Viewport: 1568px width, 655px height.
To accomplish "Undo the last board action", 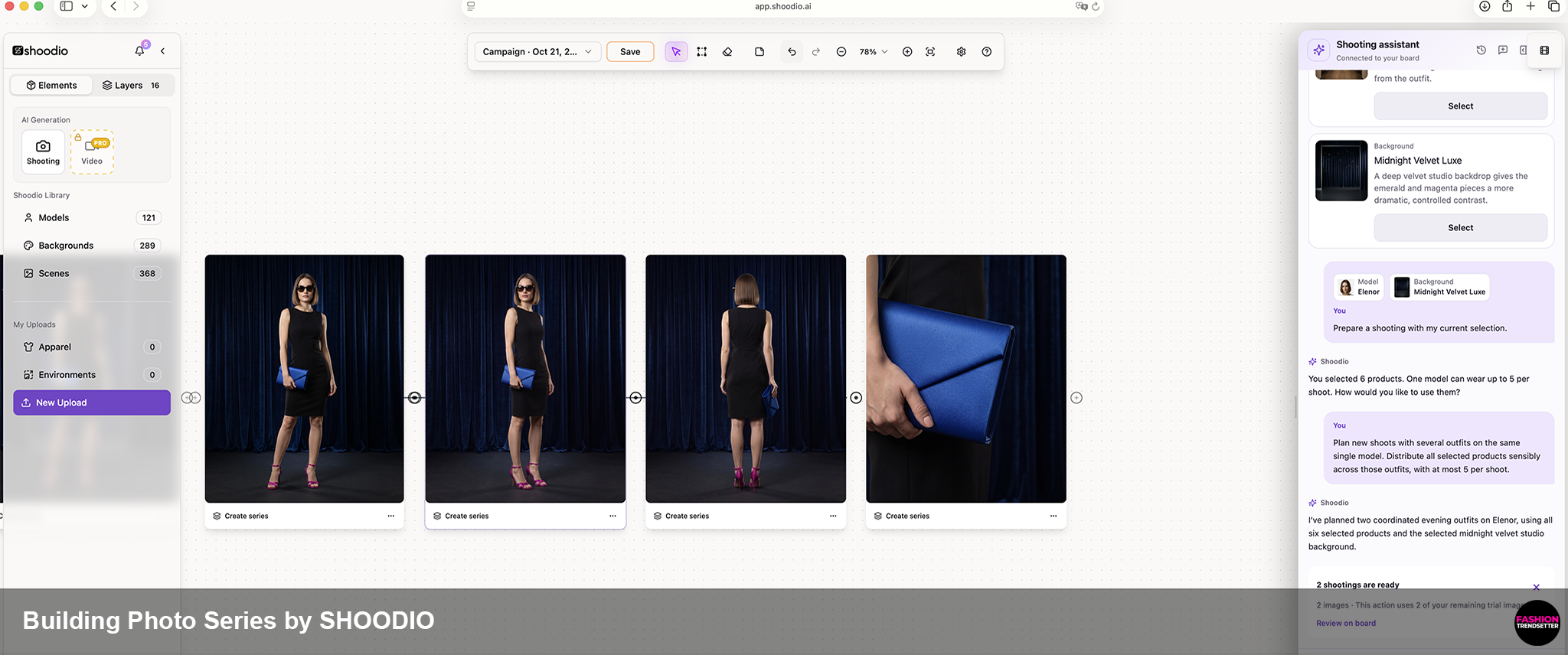I will (x=792, y=52).
